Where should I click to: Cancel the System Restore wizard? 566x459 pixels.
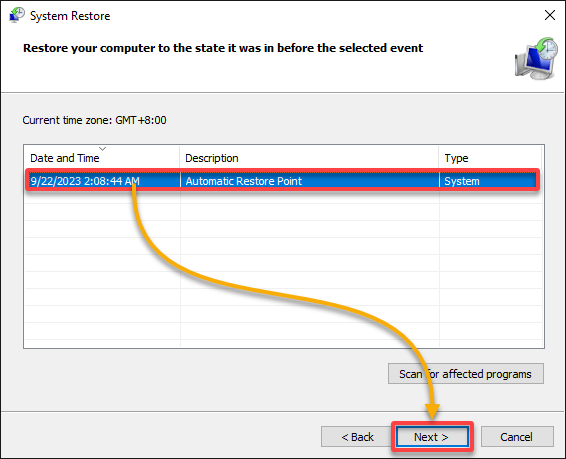click(517, 437)
